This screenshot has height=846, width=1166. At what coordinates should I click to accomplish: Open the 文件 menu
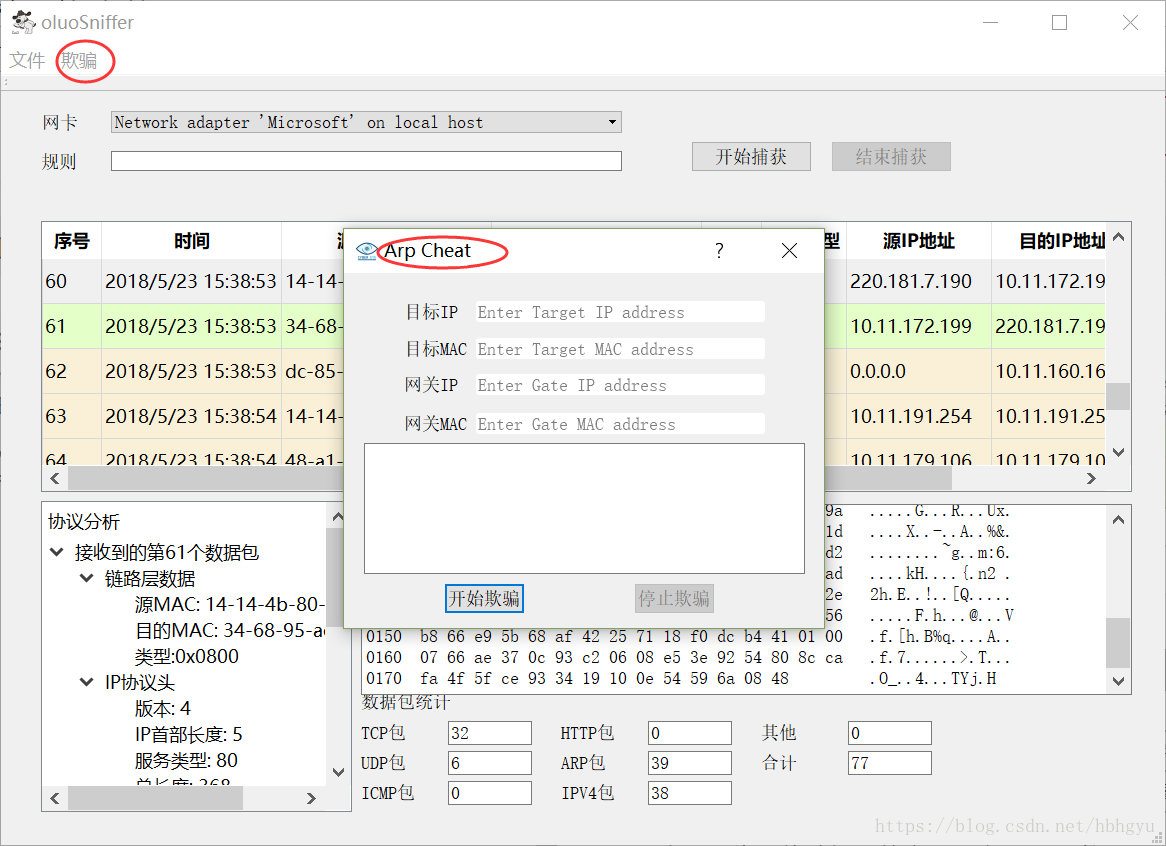(27, 60)
